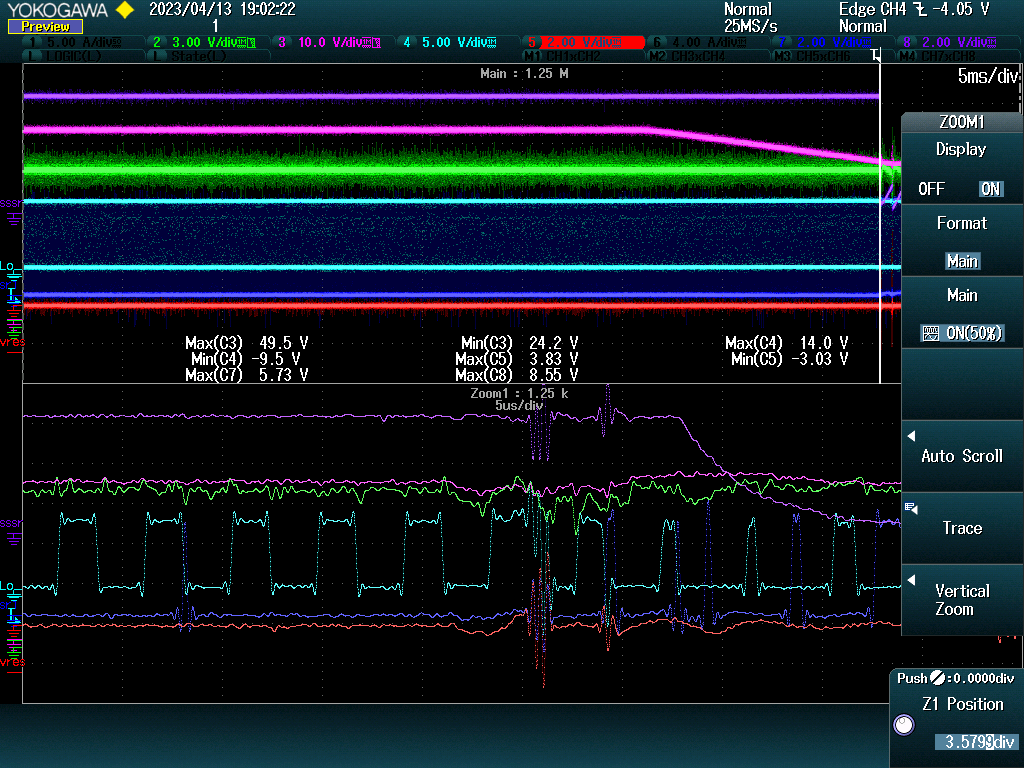Image resolution: width=1024 pixels, height=768 pixels.
Task: Click the Z1 Position jog knob icon
Action: click(x=904, y=727)
